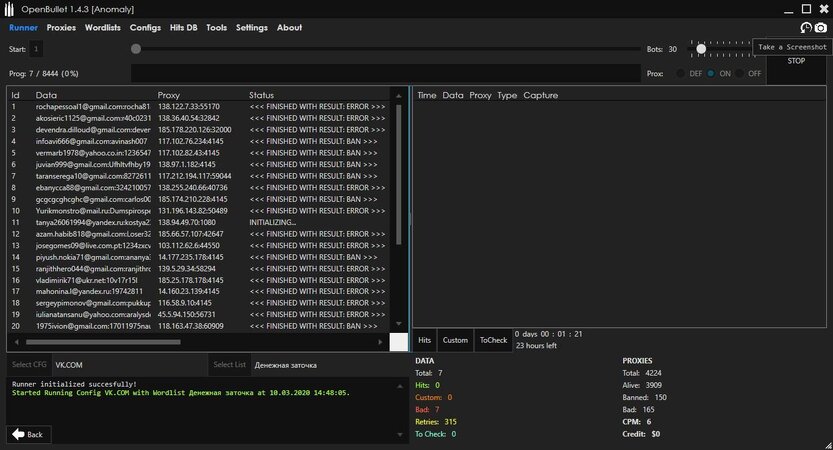The image size is (833, 450).
Task: Open the Hits DB section
Action: [x=183, y=28]
